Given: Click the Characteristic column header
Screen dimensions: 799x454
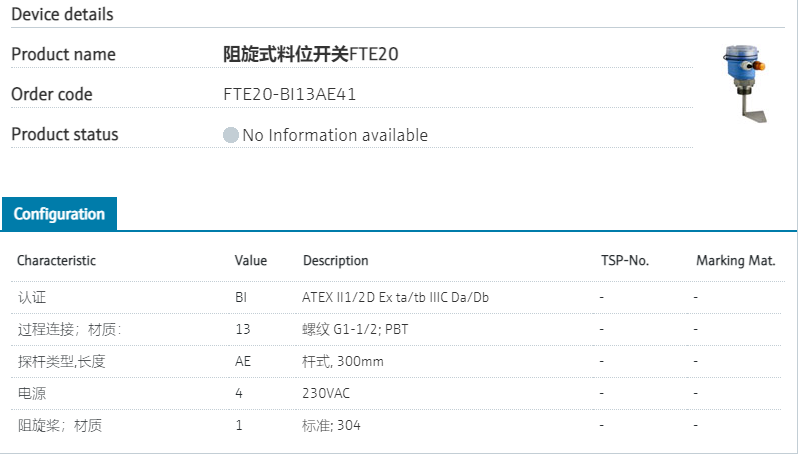Looking at the screenshot, I should click(x=57, y=261).
